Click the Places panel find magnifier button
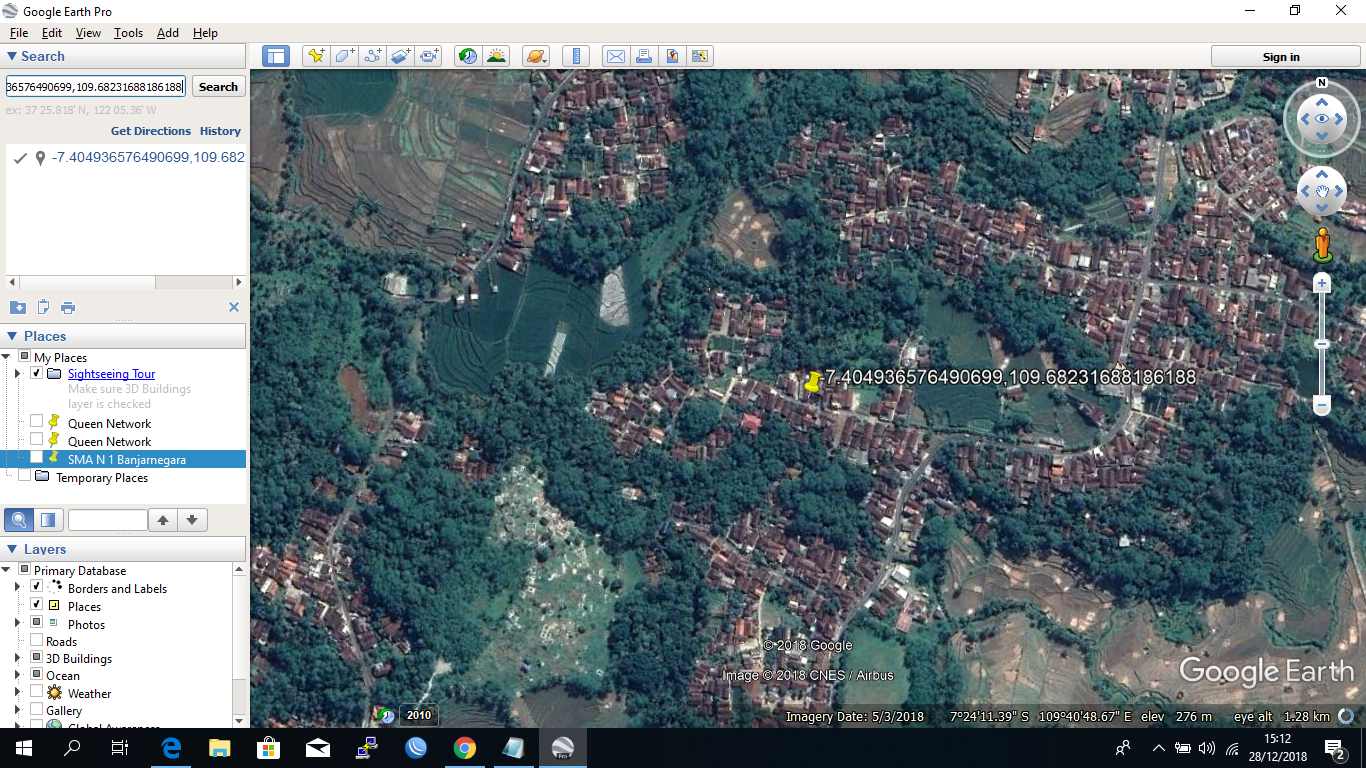 18,520
